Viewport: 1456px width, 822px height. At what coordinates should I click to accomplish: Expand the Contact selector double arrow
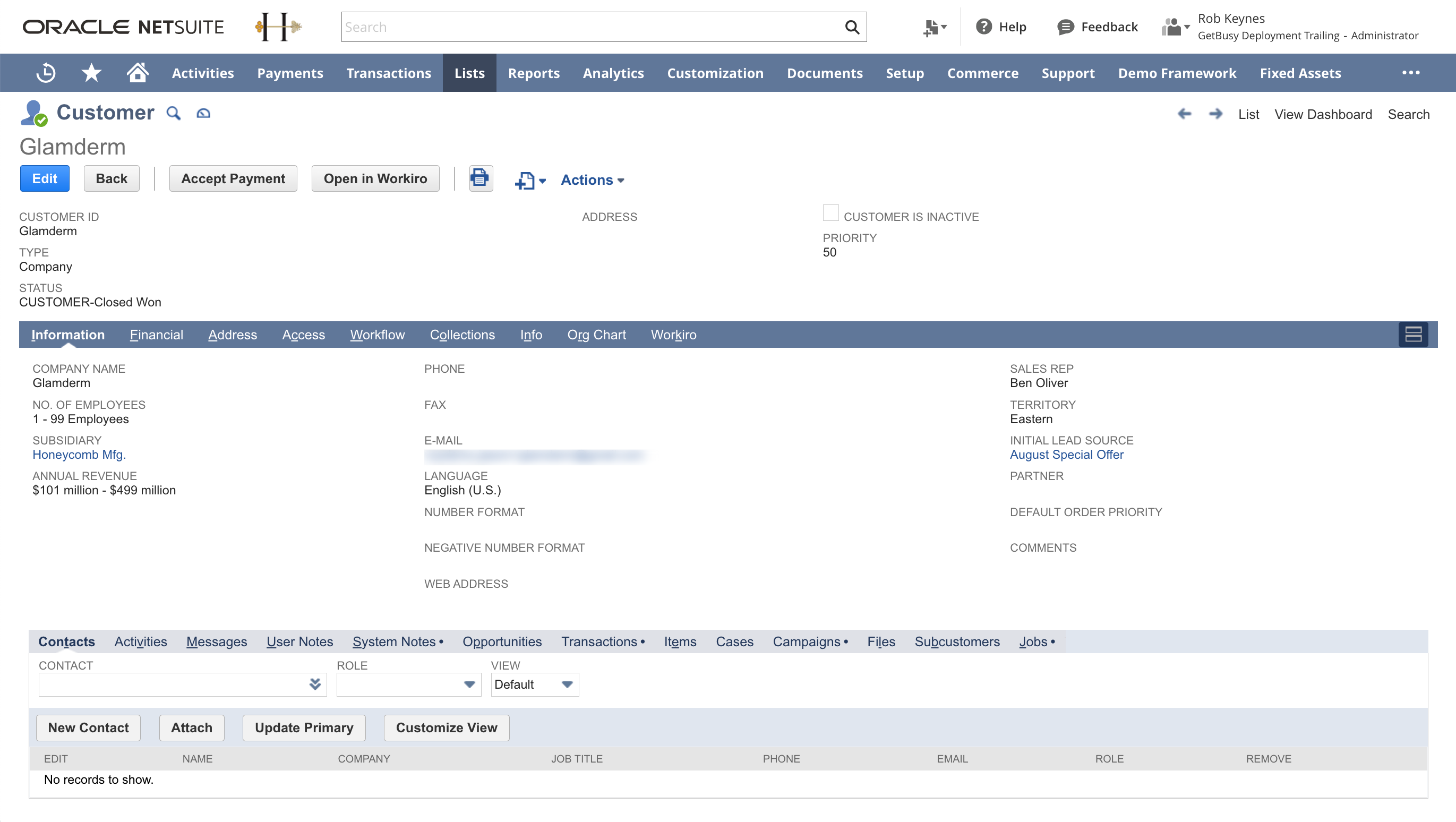[x=315, y=684]
